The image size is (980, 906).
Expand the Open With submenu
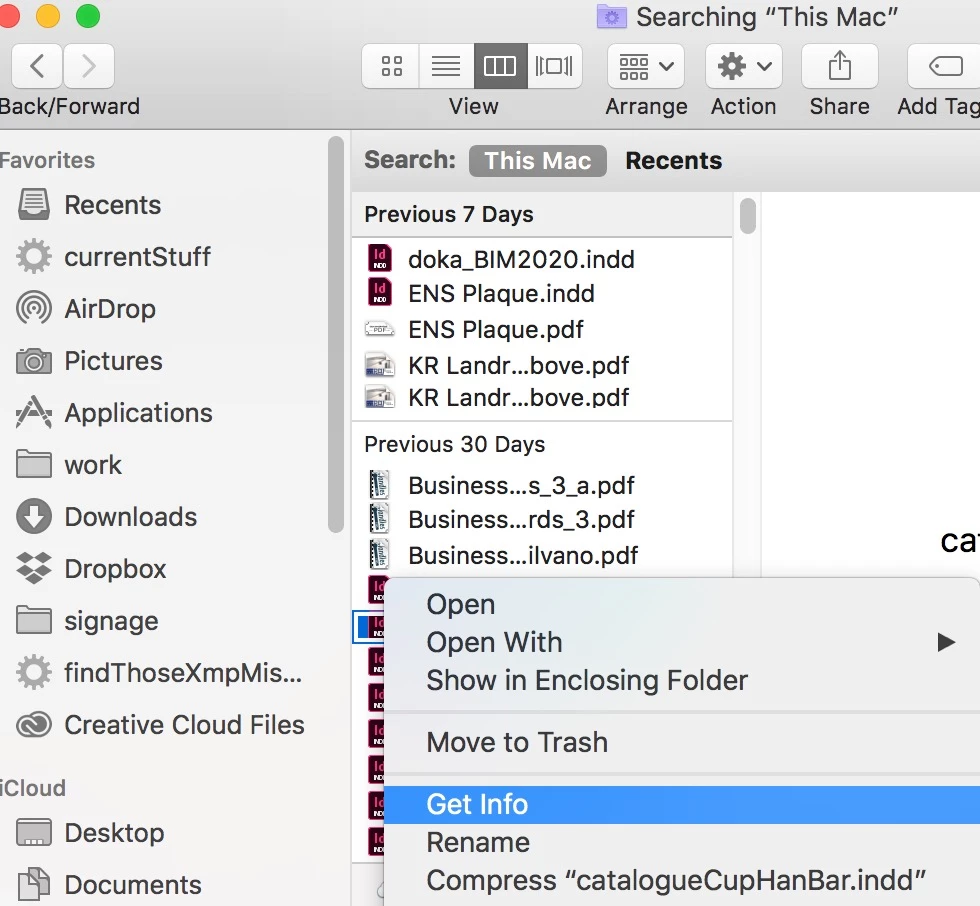click(x=682, y=642)
